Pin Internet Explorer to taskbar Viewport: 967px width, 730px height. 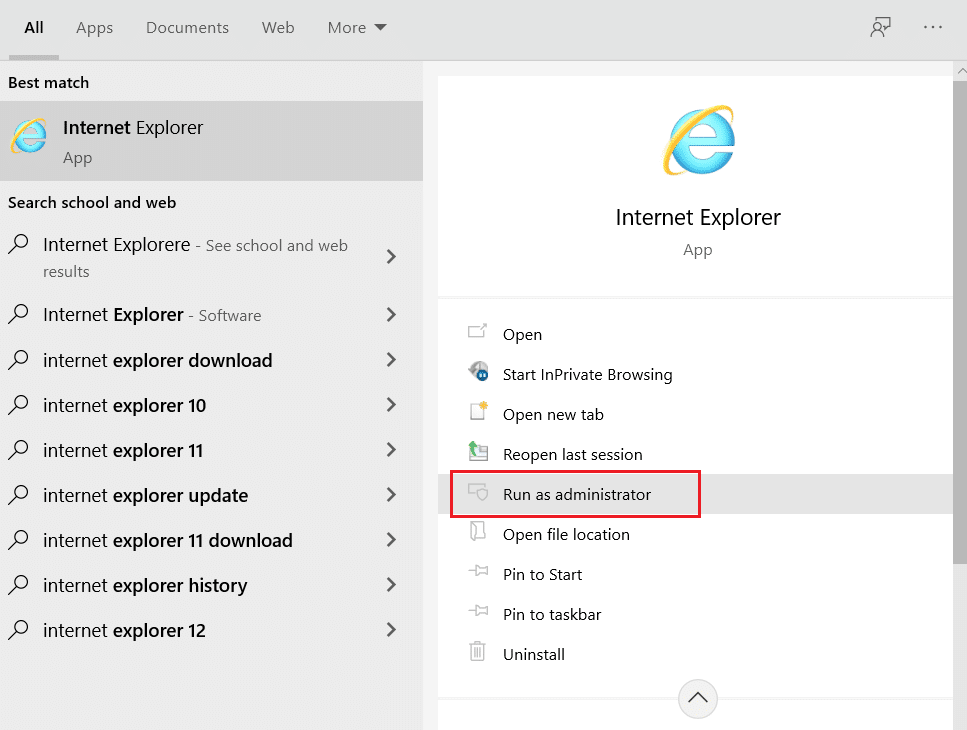click(553, 614)
